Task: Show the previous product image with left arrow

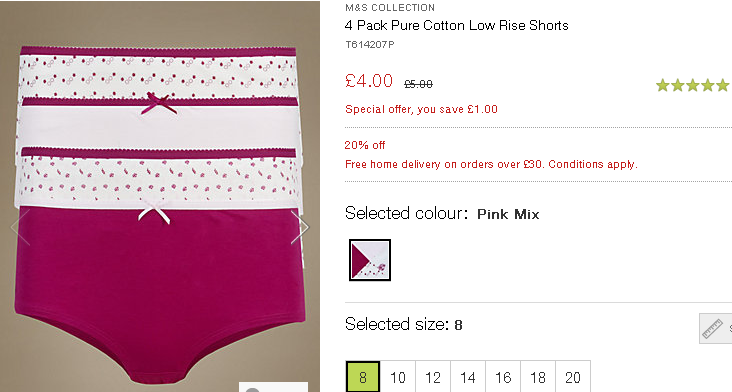Action: (20, 227)
